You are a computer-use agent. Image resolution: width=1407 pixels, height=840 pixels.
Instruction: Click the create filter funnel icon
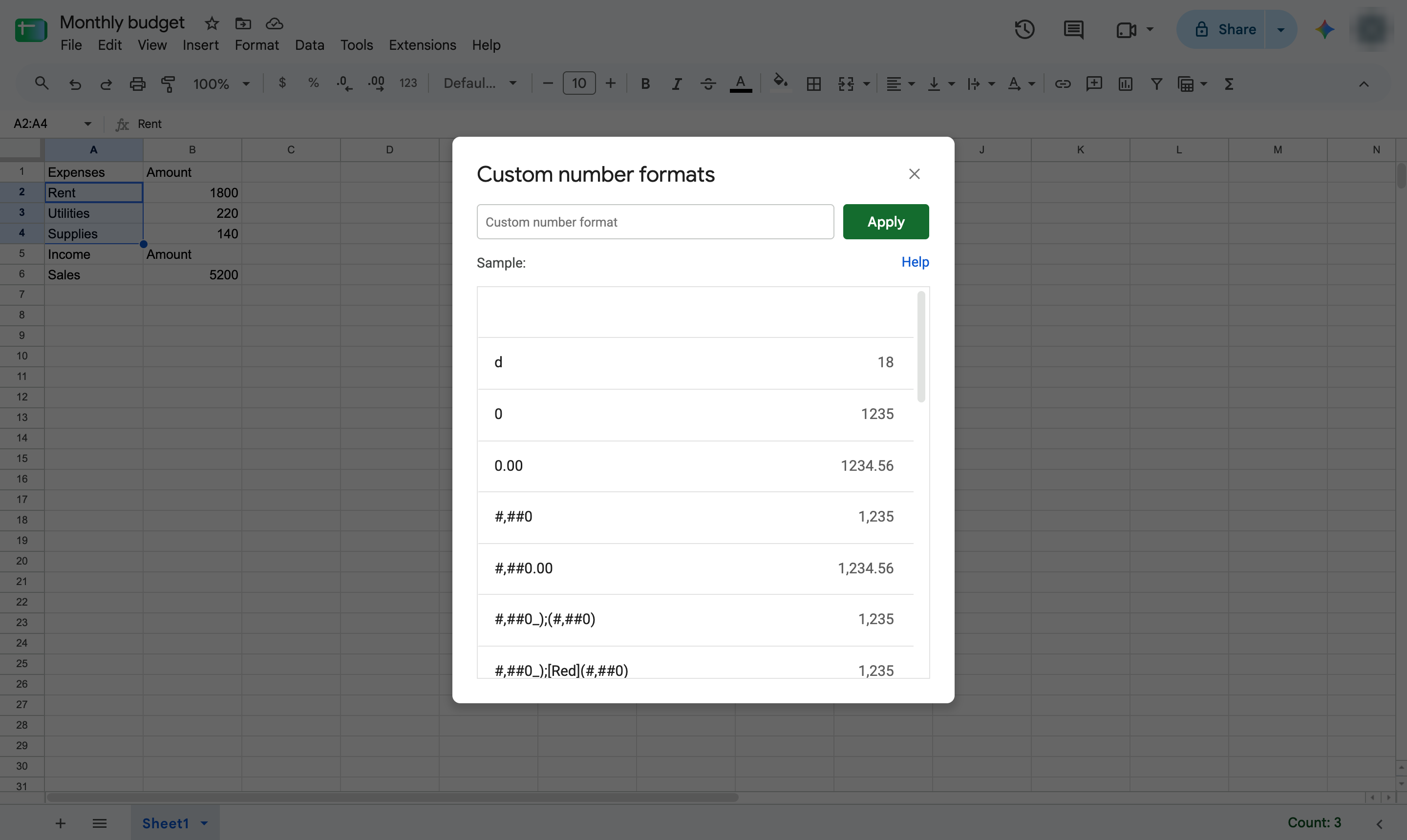[1157, 84]
